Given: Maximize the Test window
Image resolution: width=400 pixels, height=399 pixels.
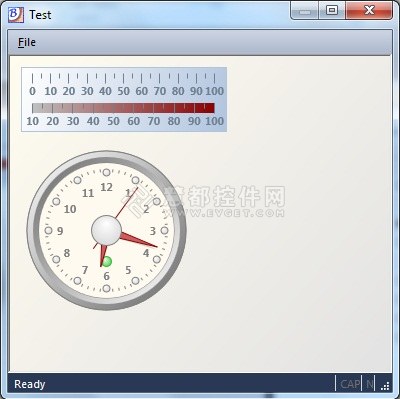Looking at the screenshot, I should (x=332, y=10).
